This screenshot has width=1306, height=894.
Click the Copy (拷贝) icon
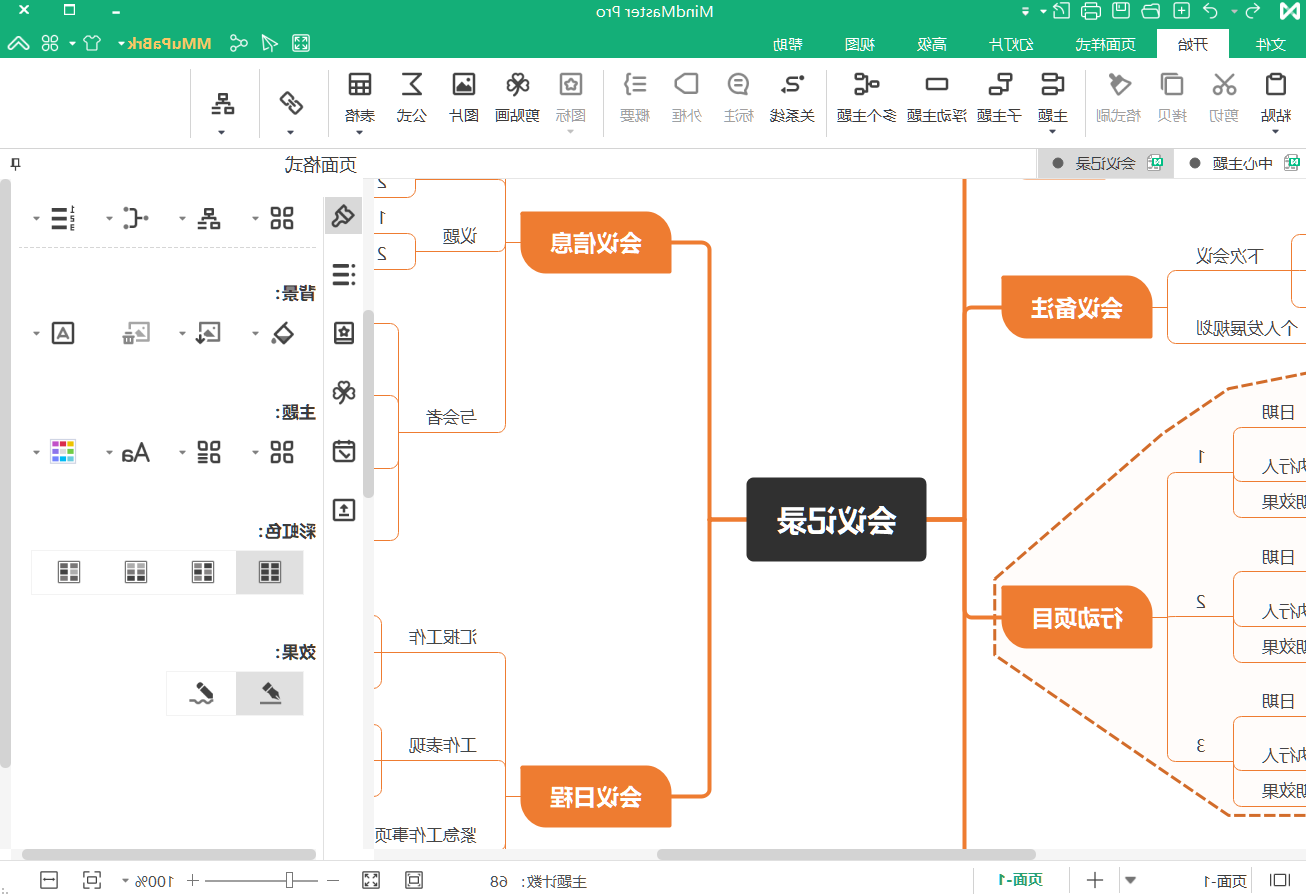(1172, 85)
